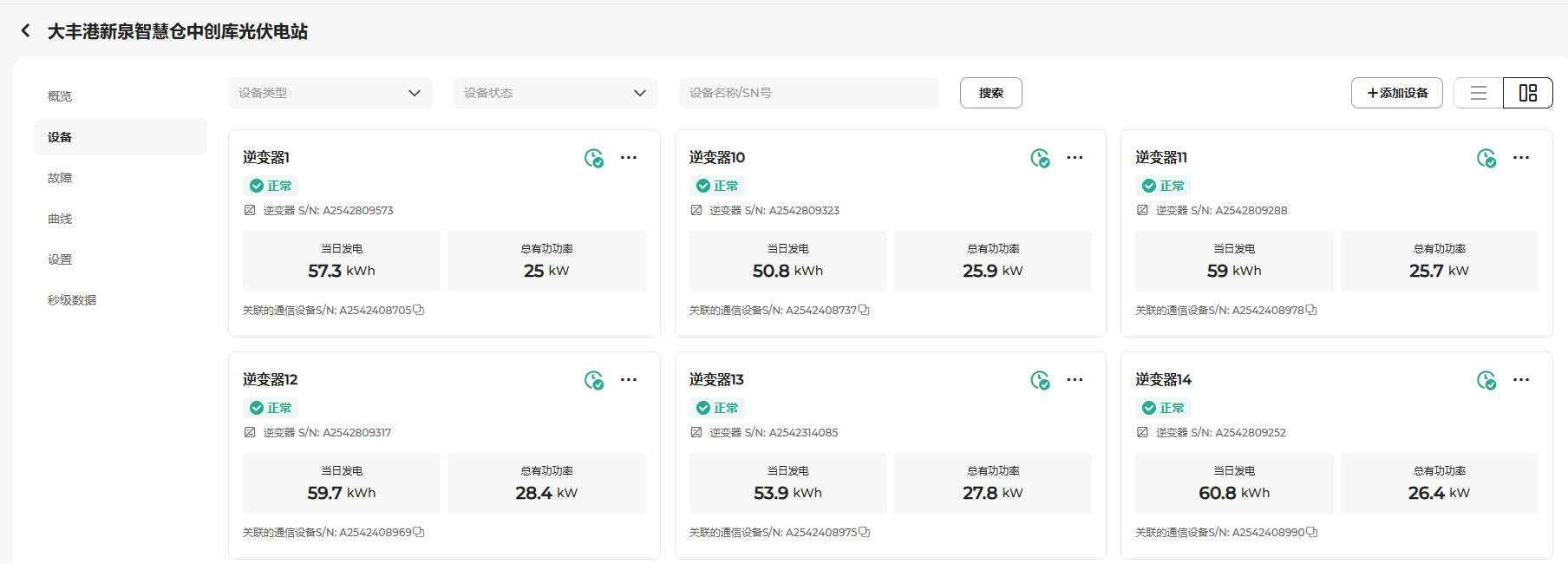Open 故障 page from sidebar
This screenshot has width=1568, height=564.
(x=60, y=178)
